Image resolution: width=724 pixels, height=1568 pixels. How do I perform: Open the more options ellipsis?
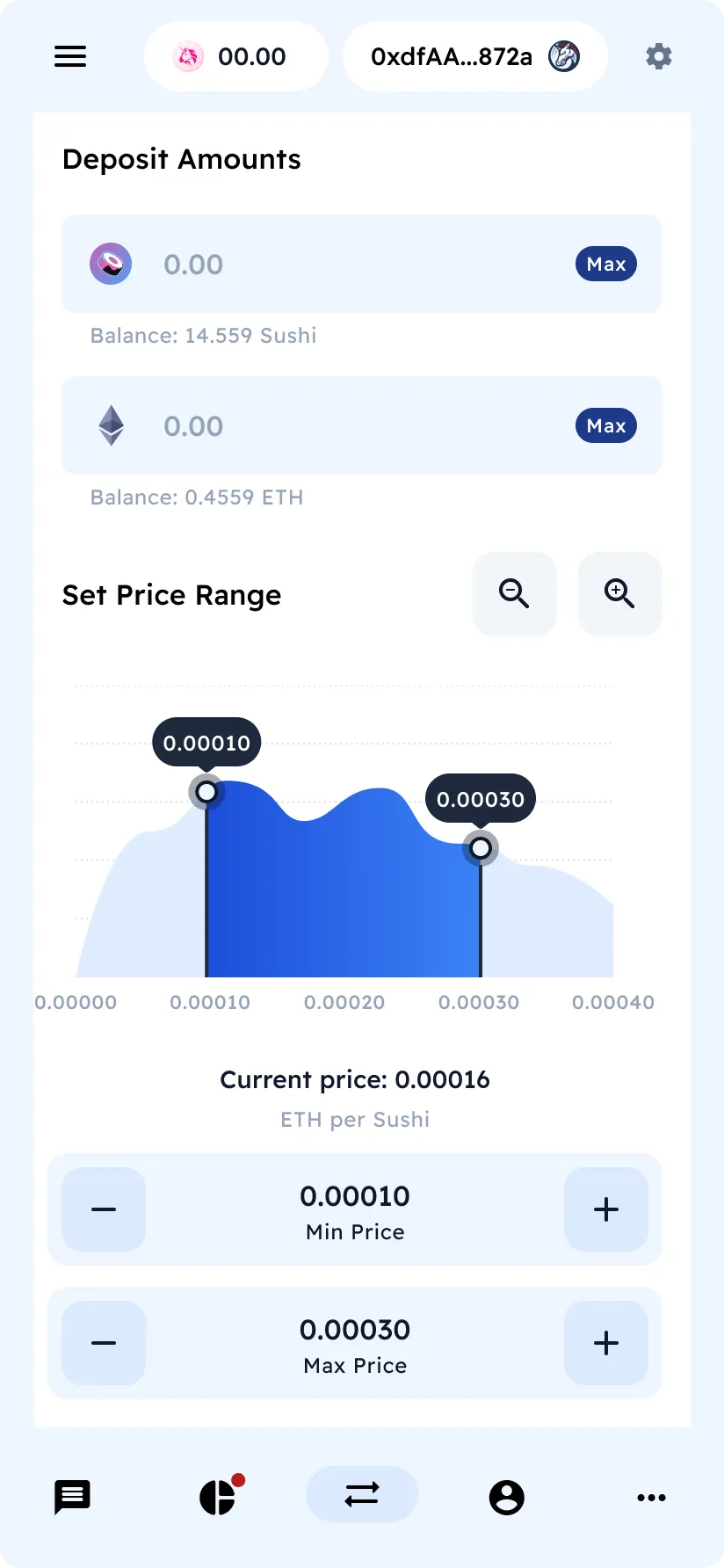651,1497
